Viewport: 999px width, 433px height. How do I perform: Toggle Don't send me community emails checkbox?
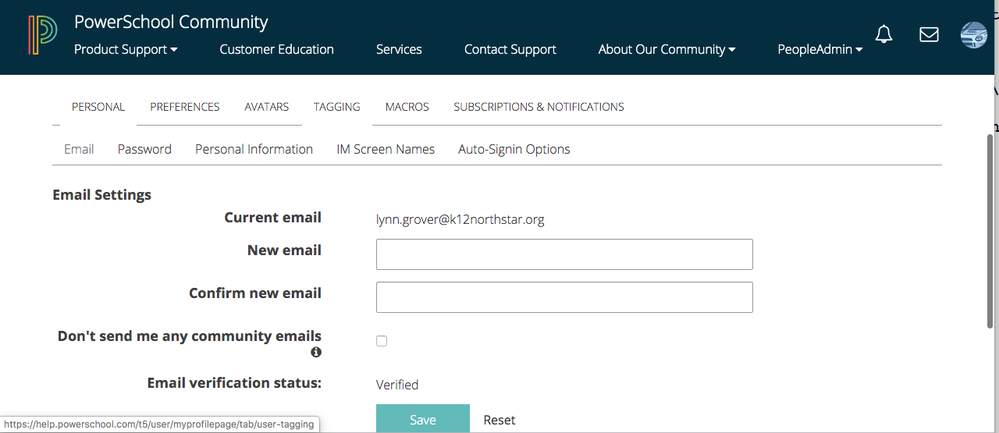(382, 341)
